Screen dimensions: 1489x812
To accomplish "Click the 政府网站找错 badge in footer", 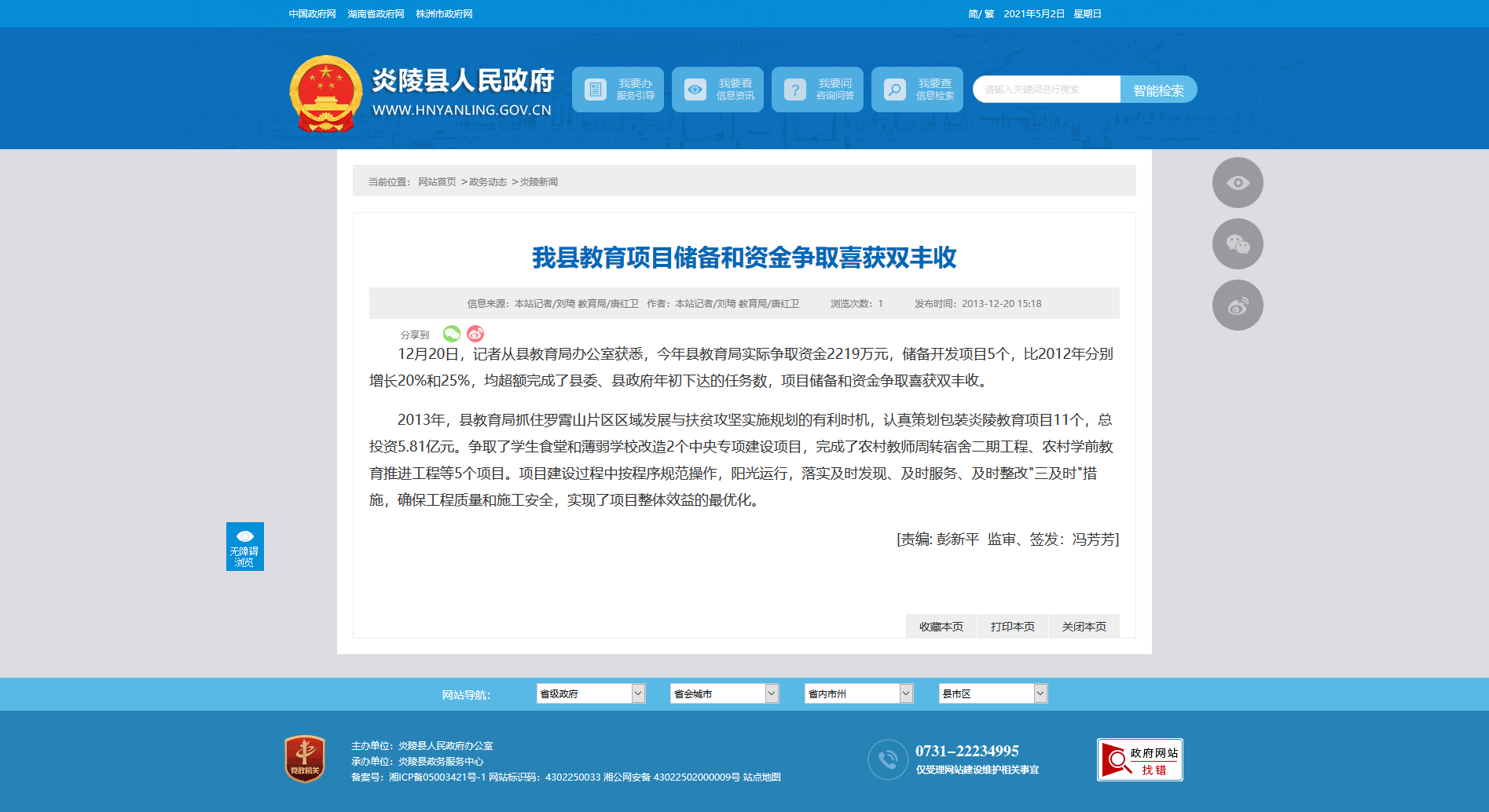I will coord(1139,760).
